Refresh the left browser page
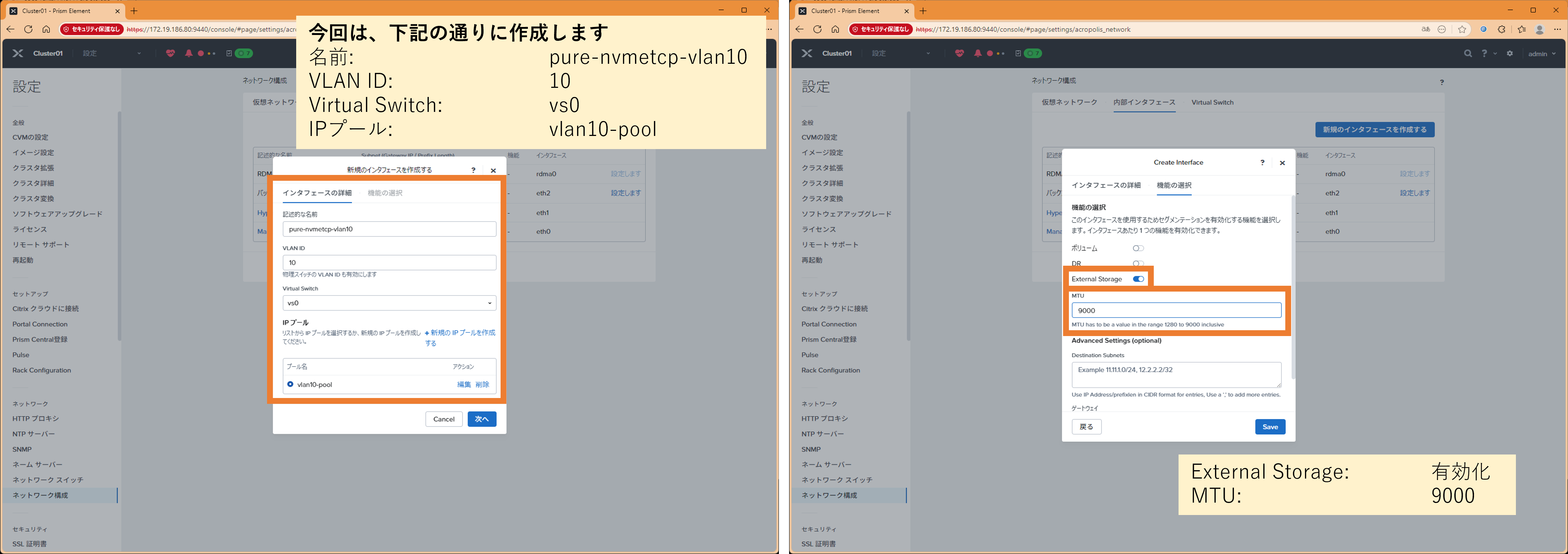Viewport: 1568px width, 554px height. pyautogui.click(x=28, y=29)
